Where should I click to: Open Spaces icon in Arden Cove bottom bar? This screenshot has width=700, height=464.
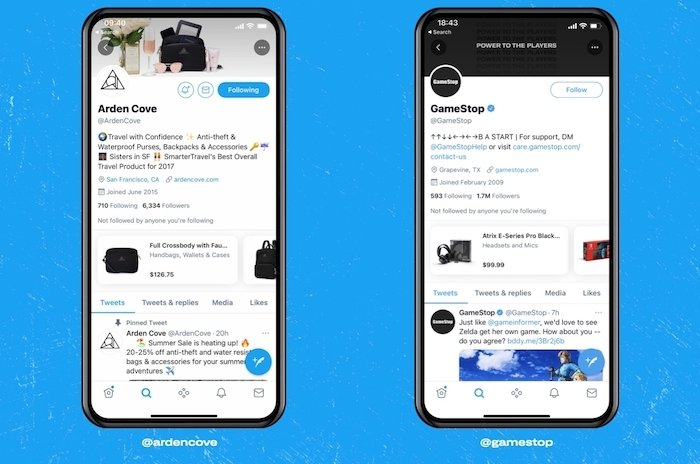(x=183, y=393)
